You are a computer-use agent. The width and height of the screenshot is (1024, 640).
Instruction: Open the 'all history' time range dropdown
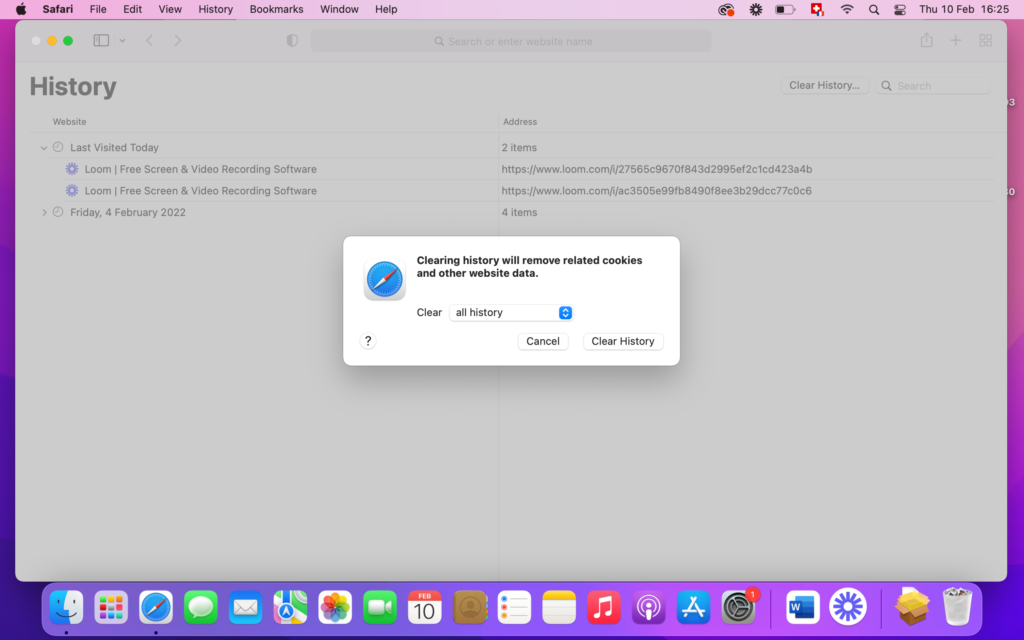510,313
